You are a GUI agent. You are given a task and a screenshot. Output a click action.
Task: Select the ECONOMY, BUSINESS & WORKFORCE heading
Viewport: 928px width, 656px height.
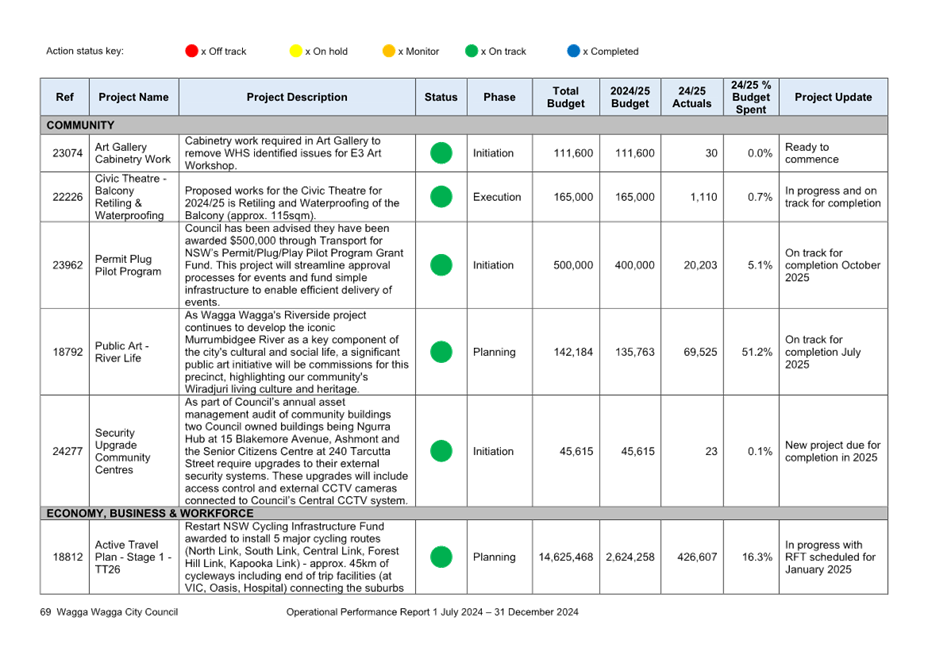pos(150,513)
